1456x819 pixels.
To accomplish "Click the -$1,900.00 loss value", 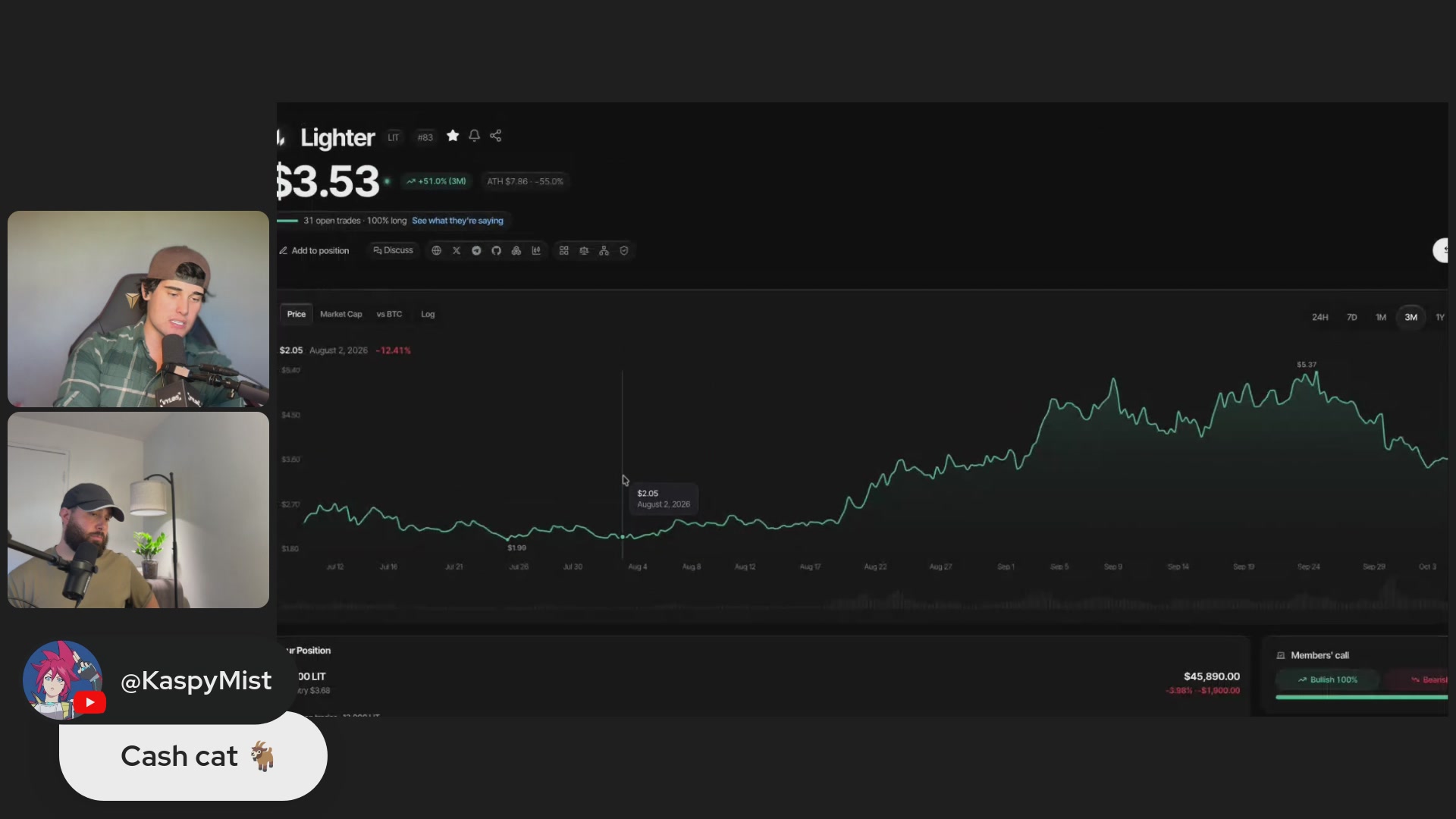I will [x=1221, y=690].
